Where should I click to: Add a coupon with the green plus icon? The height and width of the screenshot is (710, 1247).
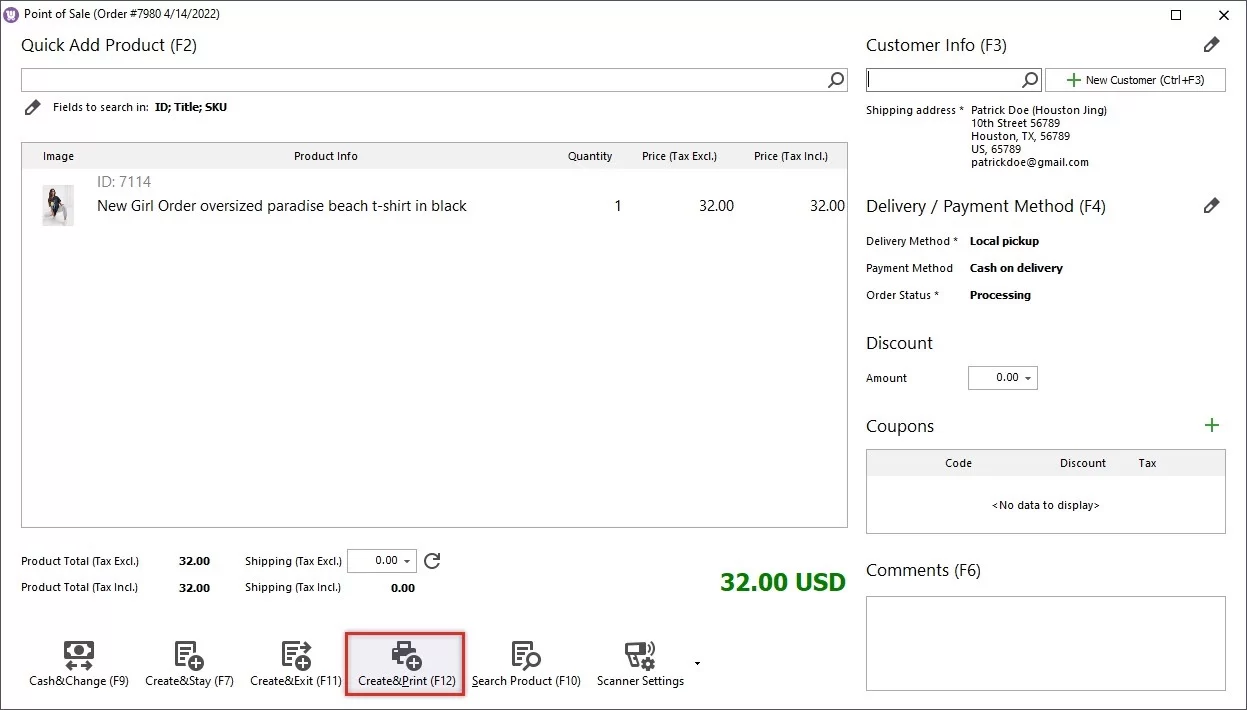pos(1211,425)
